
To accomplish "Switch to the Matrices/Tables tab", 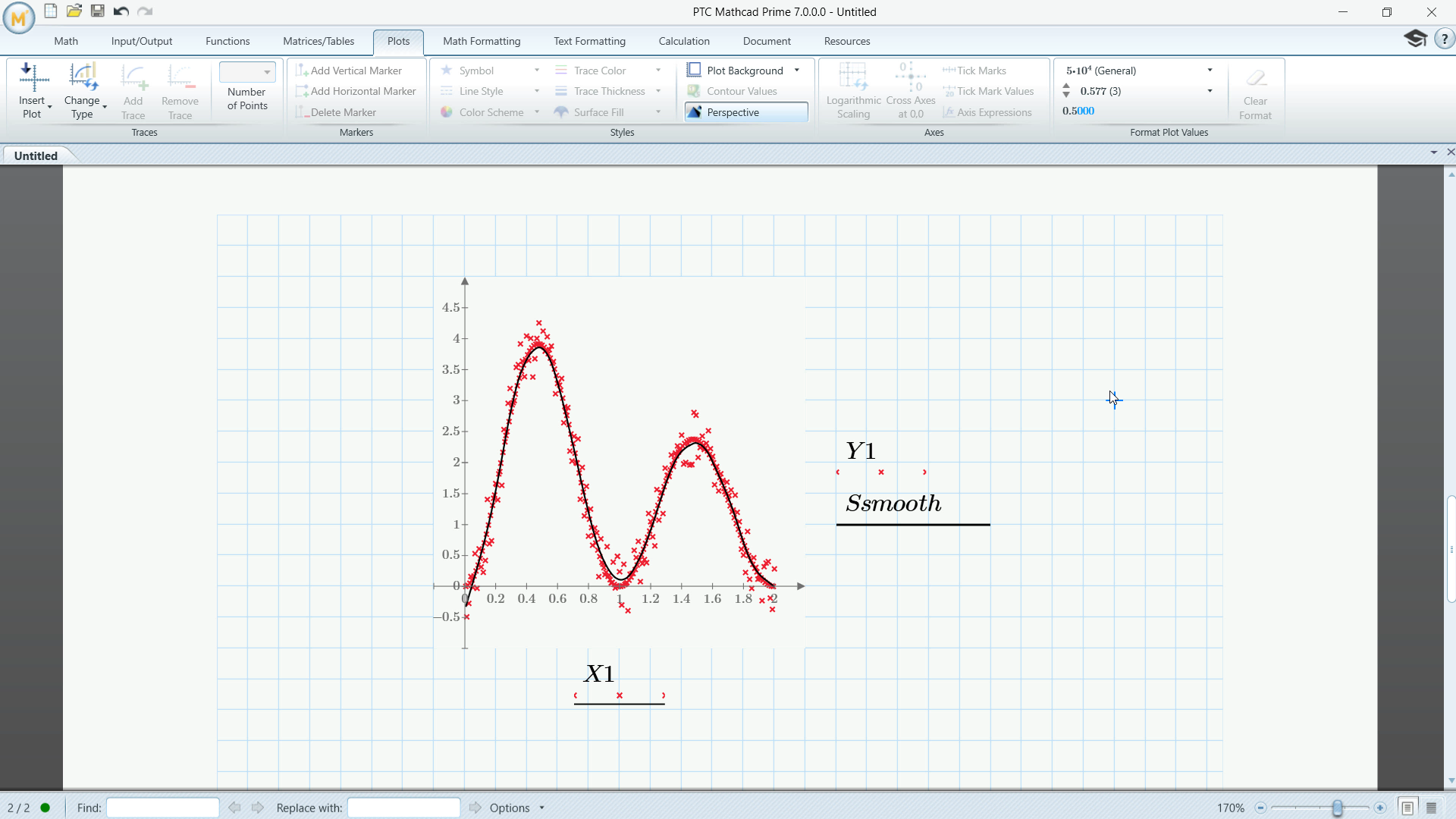I will point(318,41).
